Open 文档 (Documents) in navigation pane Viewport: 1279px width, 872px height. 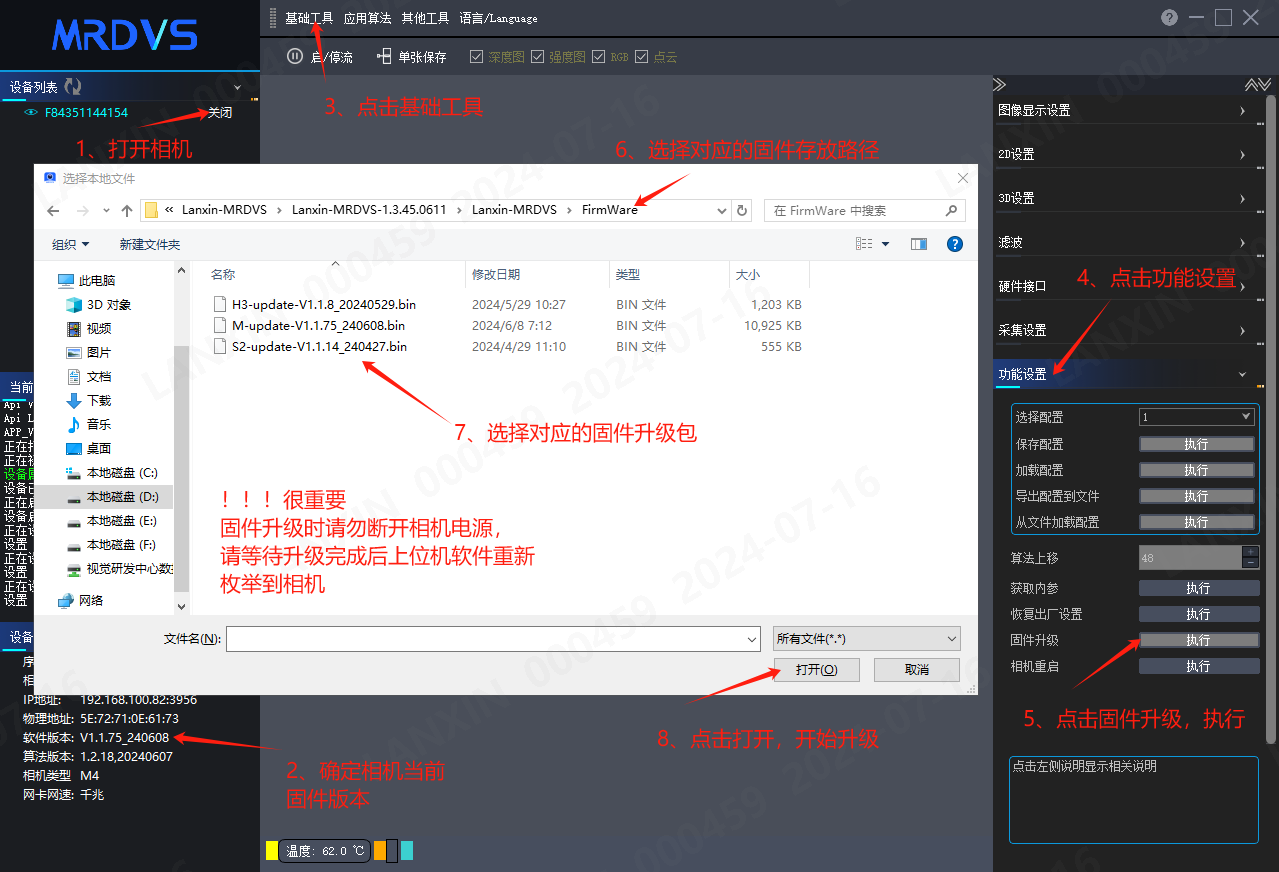pyautogui.click(x=89, y=377)
